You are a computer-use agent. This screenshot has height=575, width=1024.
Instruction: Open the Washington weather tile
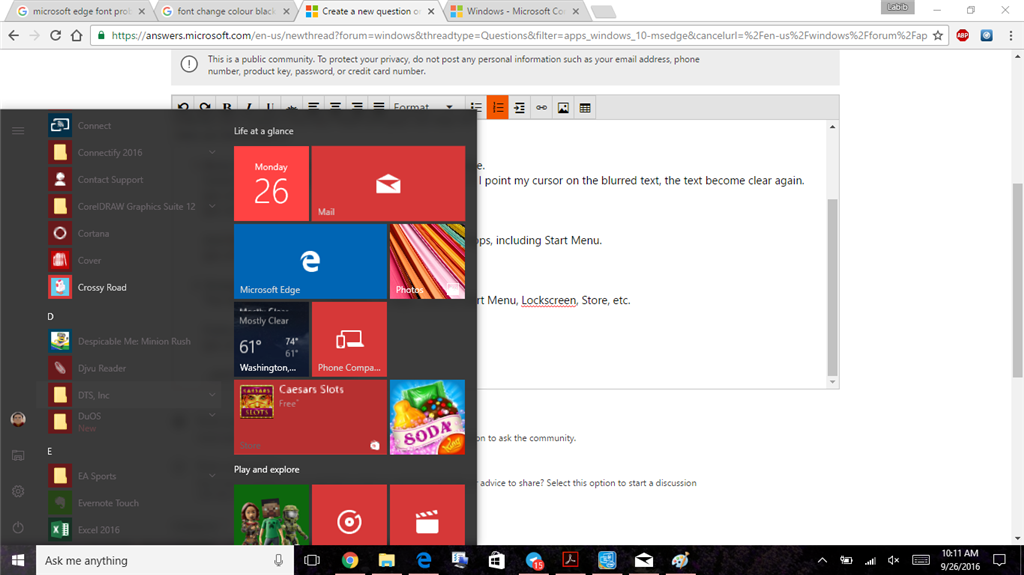[x=272, y=339]
